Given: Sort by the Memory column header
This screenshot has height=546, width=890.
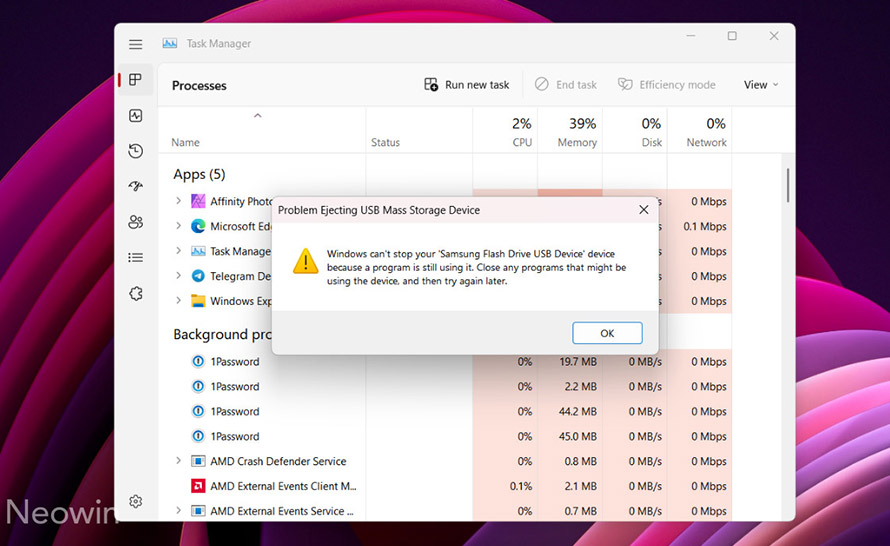Looking at the screenshot, I should (577, 142).
